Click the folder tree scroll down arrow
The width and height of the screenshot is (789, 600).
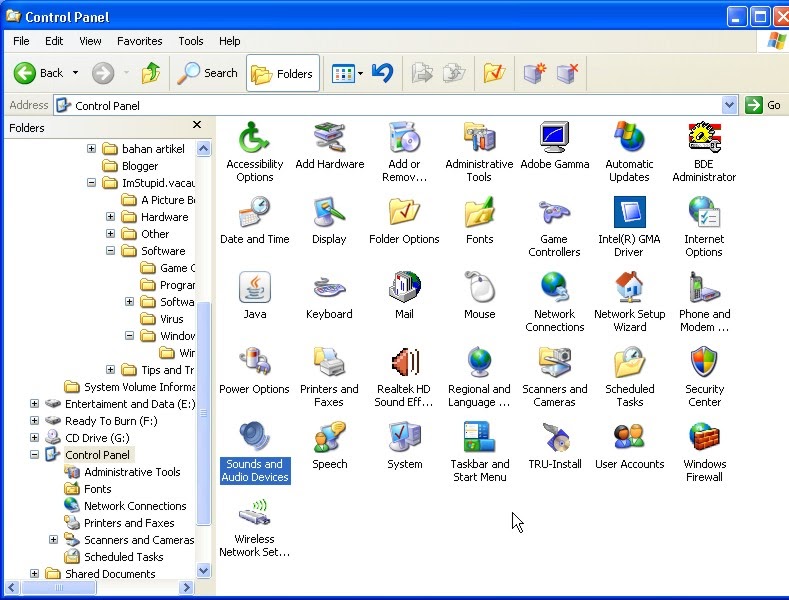[x=203, y=571]
